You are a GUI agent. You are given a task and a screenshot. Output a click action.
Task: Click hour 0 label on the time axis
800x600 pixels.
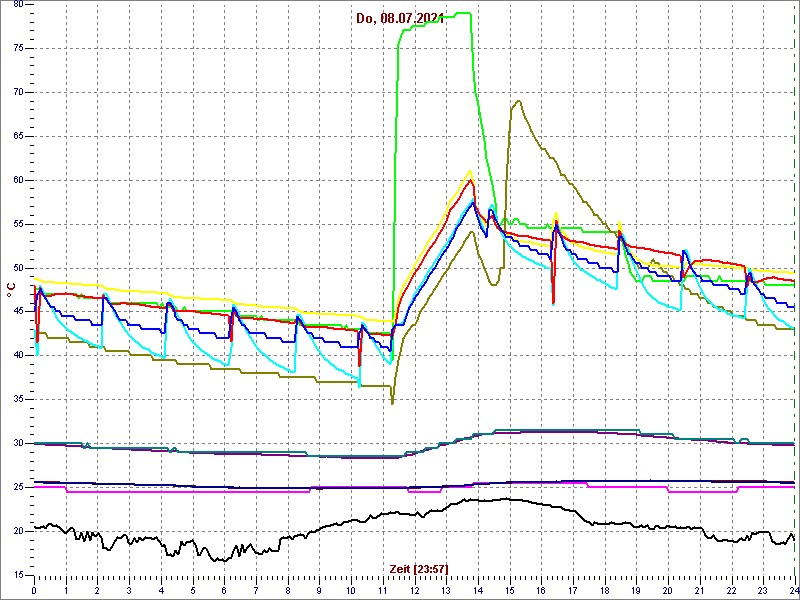34,590
